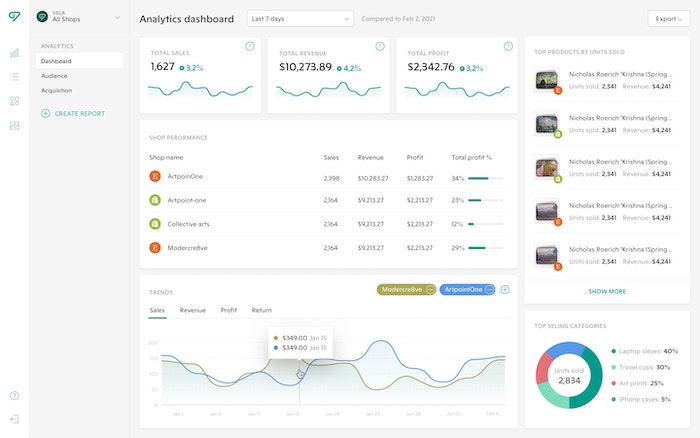The image size is (700, 438).
Task: Click the Etsy icon beside Modercre8ve
Action: tap(155, 247)
